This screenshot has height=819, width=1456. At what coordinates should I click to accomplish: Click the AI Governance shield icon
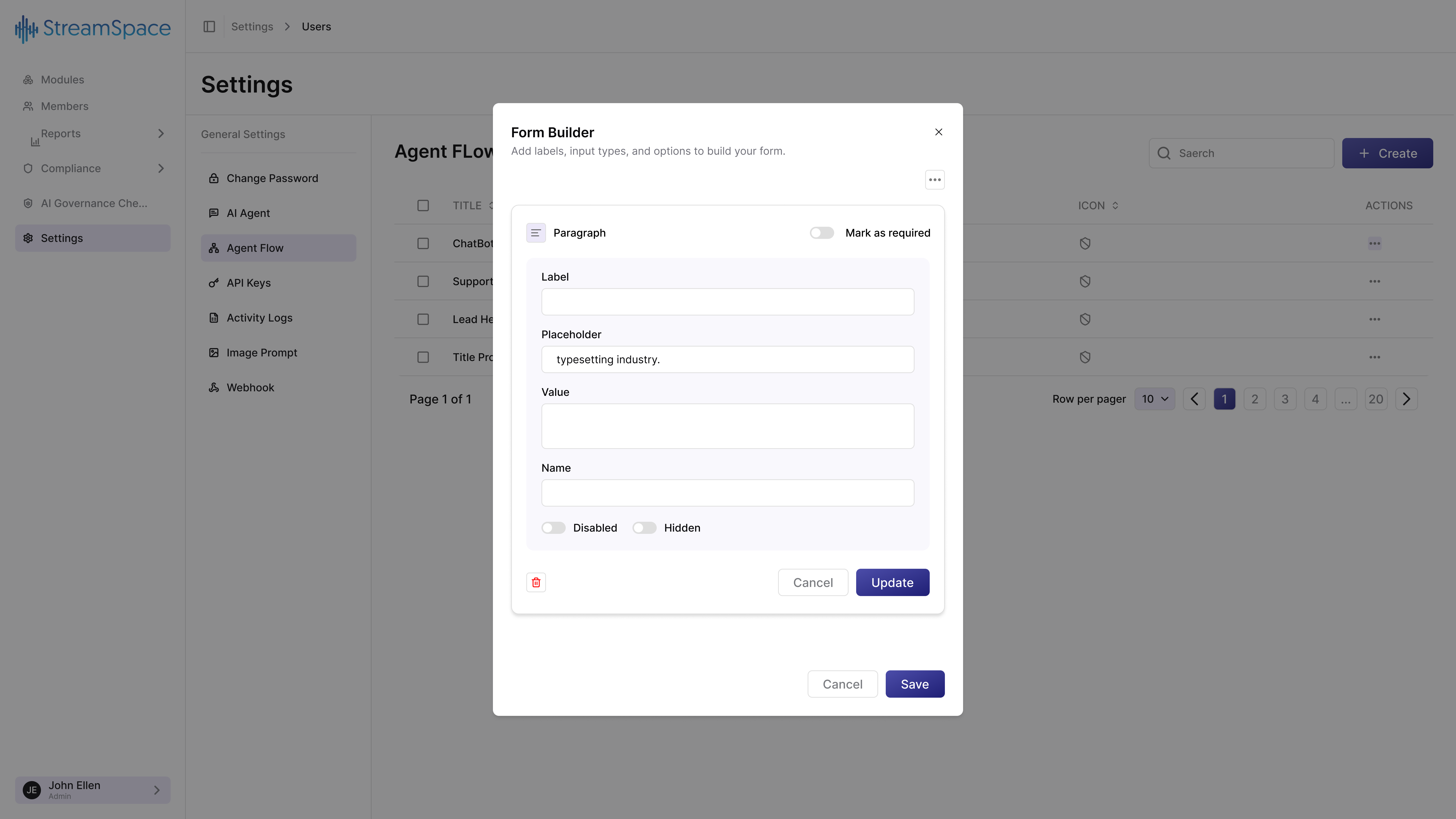pos(28,203)
